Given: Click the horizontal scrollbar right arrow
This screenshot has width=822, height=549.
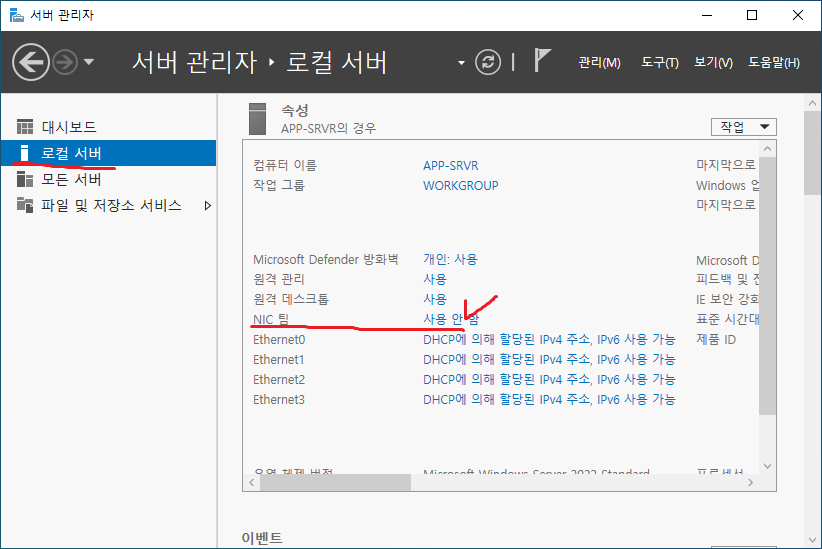Looking at the screenshot, I should [750, 482].
